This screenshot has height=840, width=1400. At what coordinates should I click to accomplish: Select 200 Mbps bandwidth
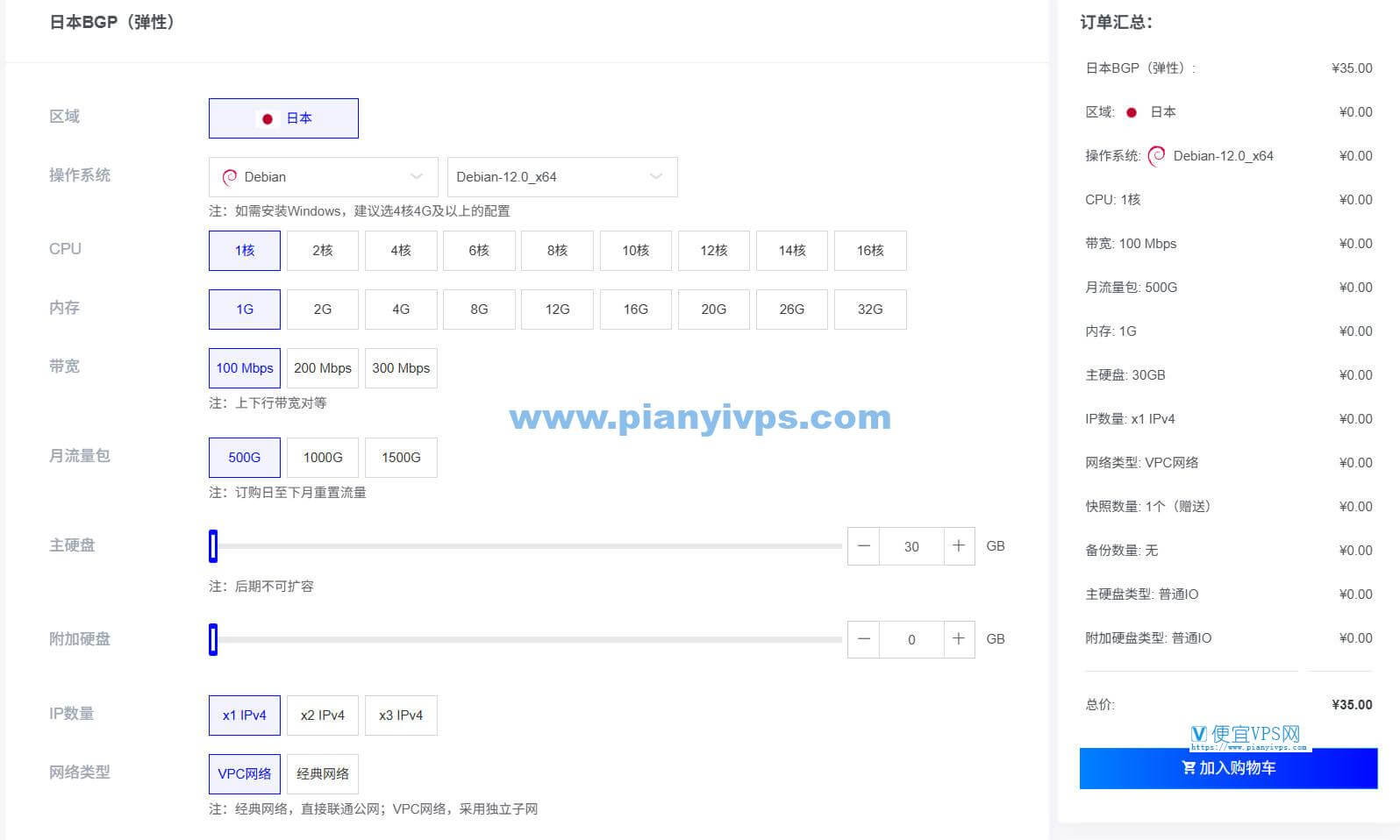(x=323, y=368)
